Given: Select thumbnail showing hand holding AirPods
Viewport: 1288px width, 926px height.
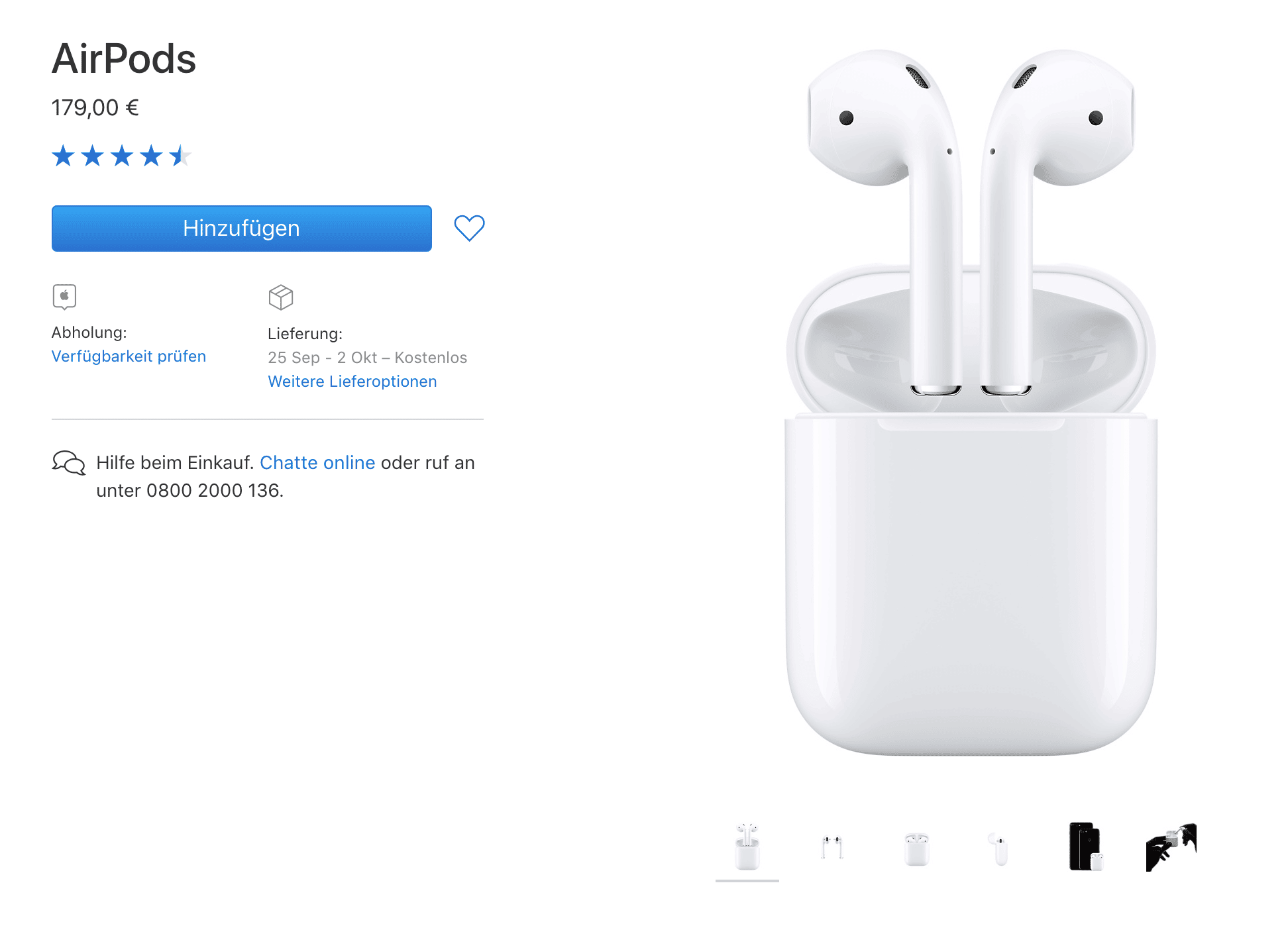Looking at the screenshot, I should 1171,847.
